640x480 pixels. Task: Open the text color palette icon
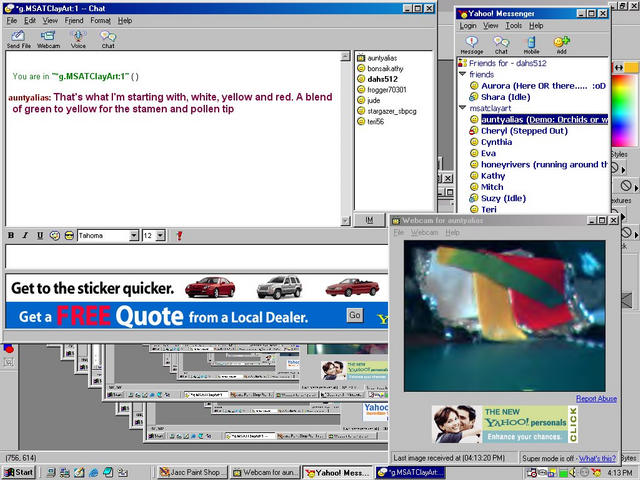pos(54,236)
